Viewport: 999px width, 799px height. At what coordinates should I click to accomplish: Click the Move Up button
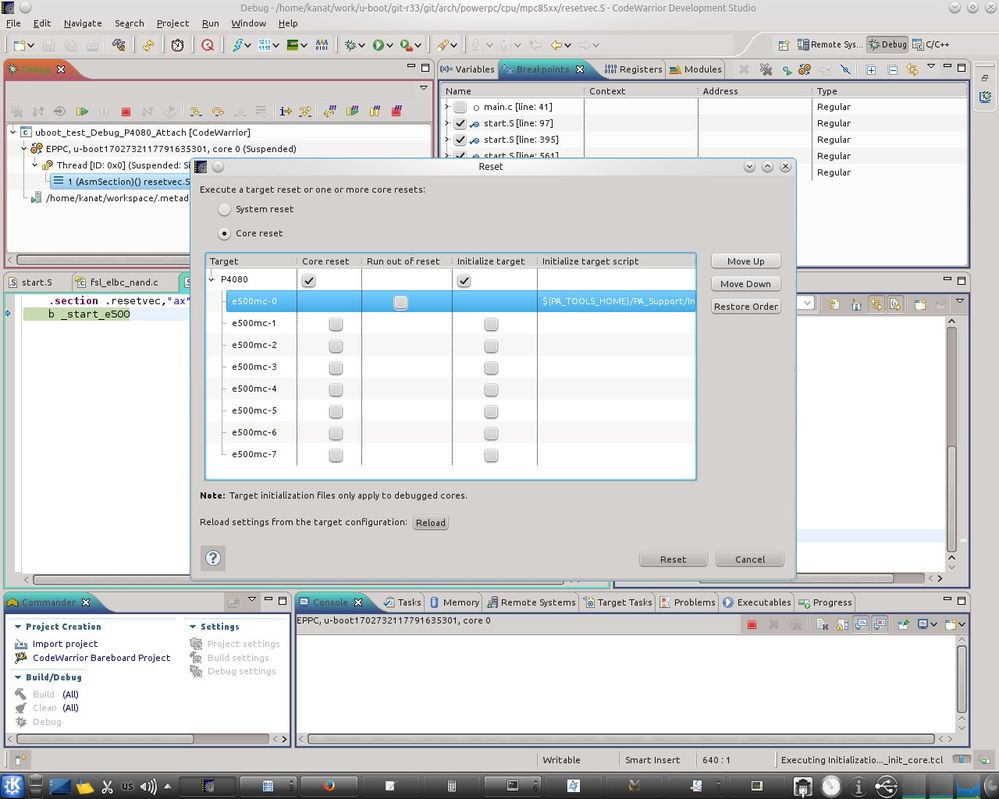tap(745, 261)
